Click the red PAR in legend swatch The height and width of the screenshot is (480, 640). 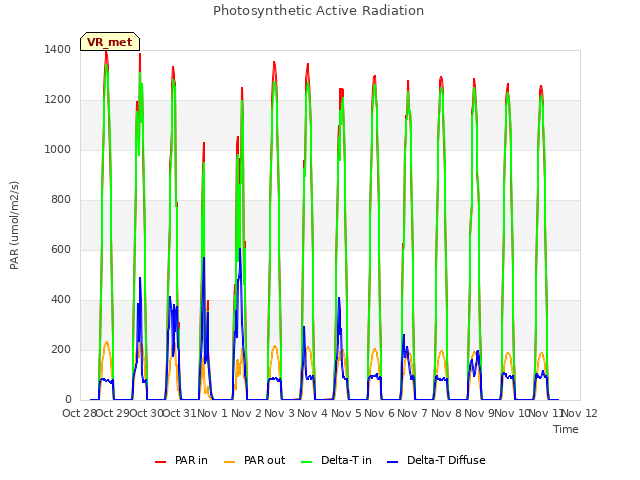point(160,462)
